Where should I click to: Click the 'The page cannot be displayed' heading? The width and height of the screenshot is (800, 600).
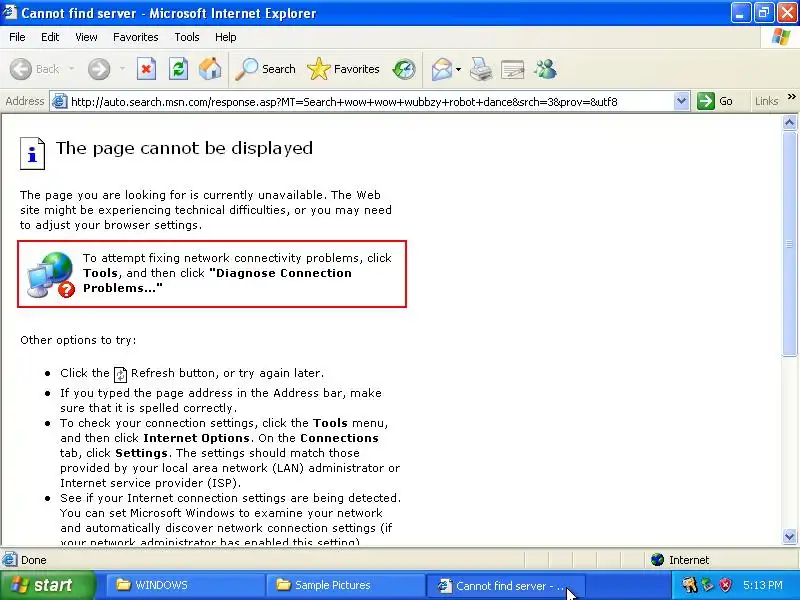click(184, 148)
